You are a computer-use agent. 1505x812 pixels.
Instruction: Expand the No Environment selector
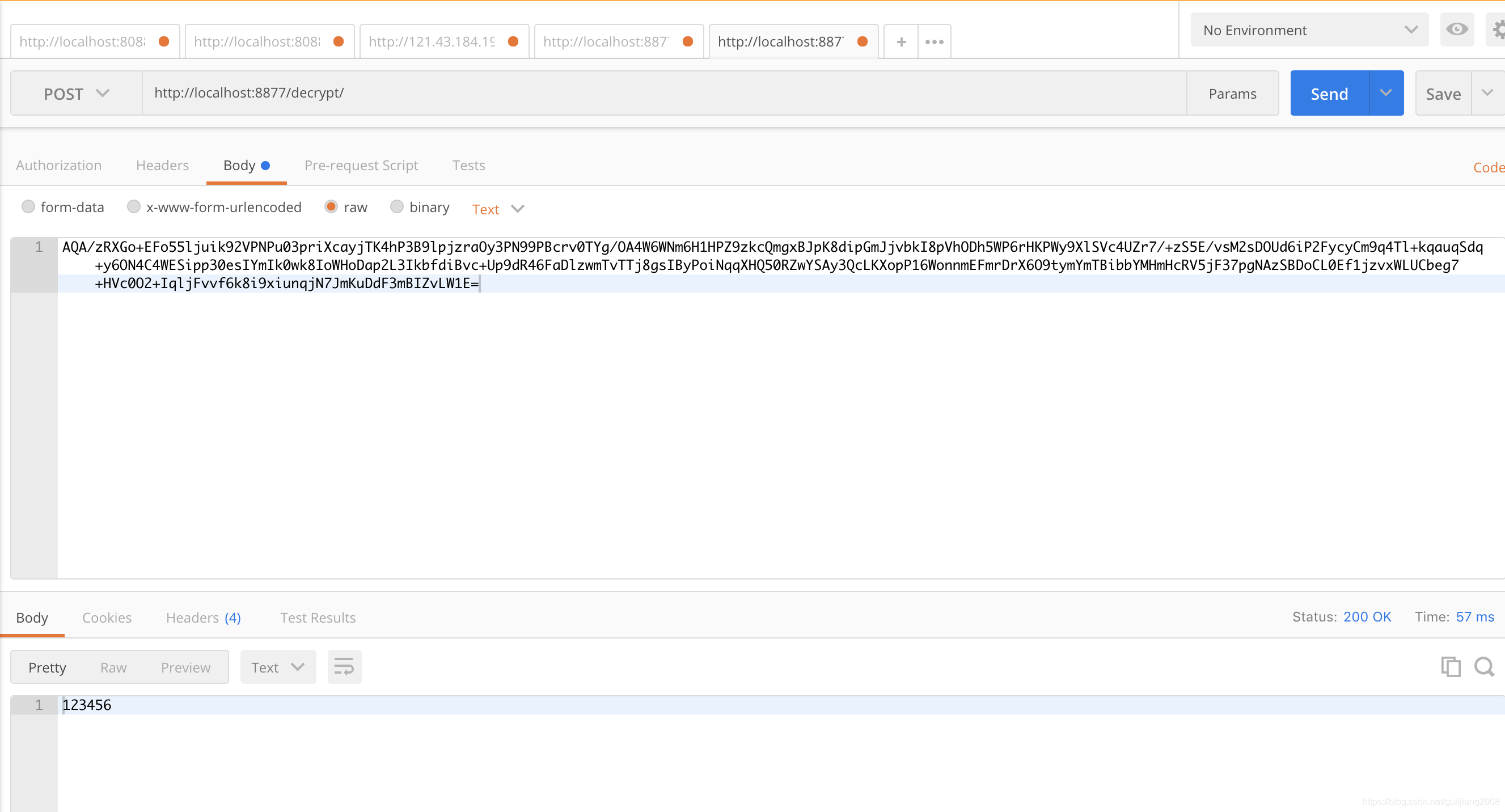[x=1309, y=30]
